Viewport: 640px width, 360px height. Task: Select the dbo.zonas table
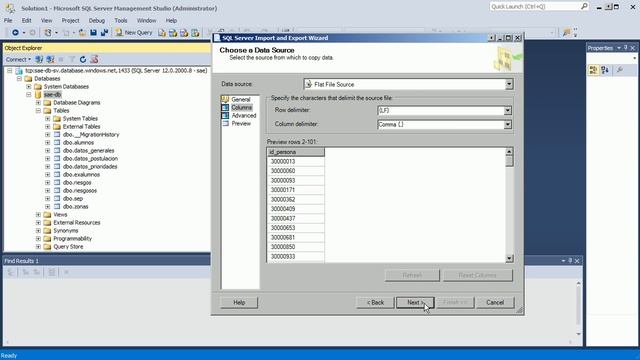[x=76, y=207]
